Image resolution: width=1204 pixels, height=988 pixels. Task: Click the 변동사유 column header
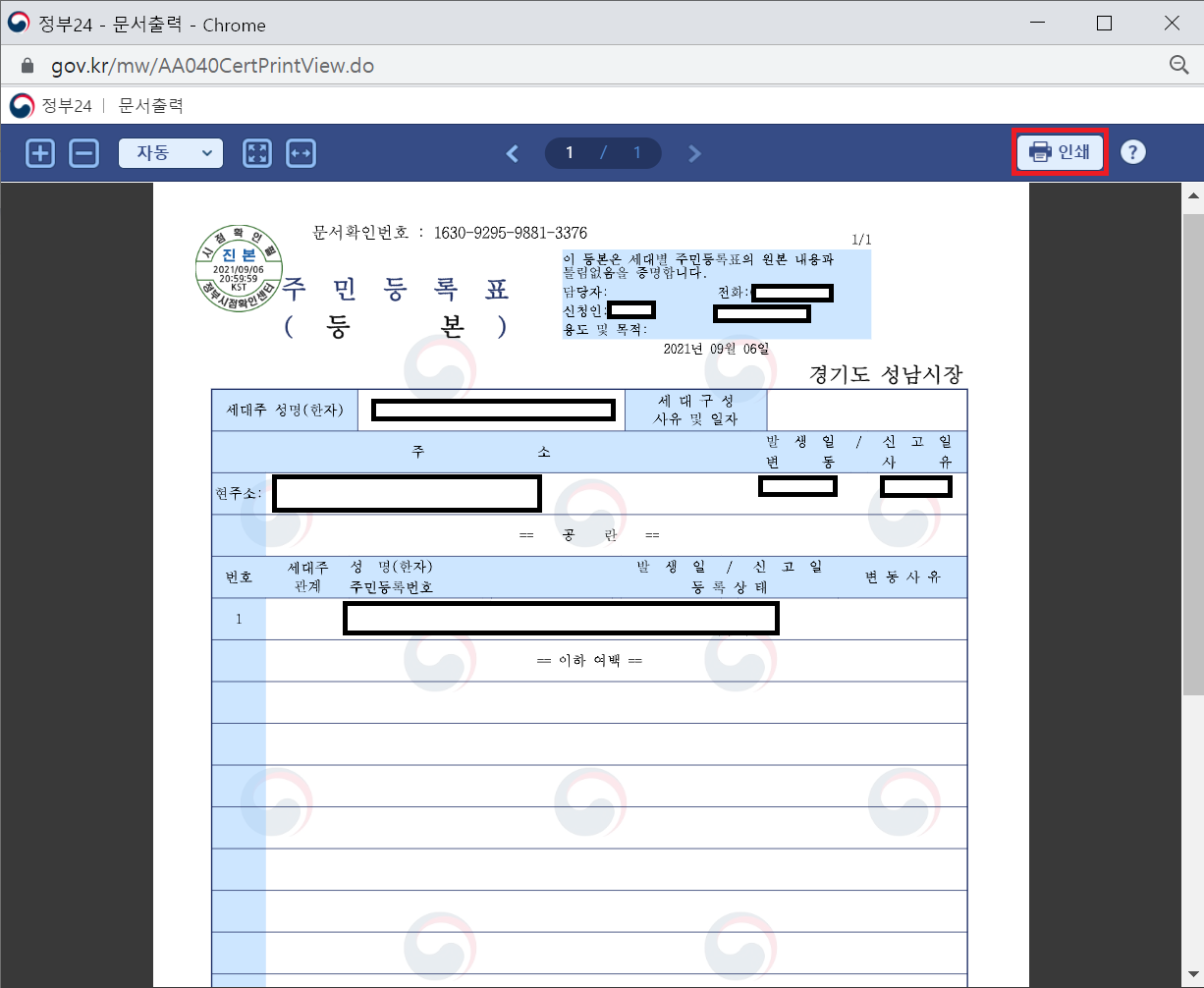pos(903,577)
